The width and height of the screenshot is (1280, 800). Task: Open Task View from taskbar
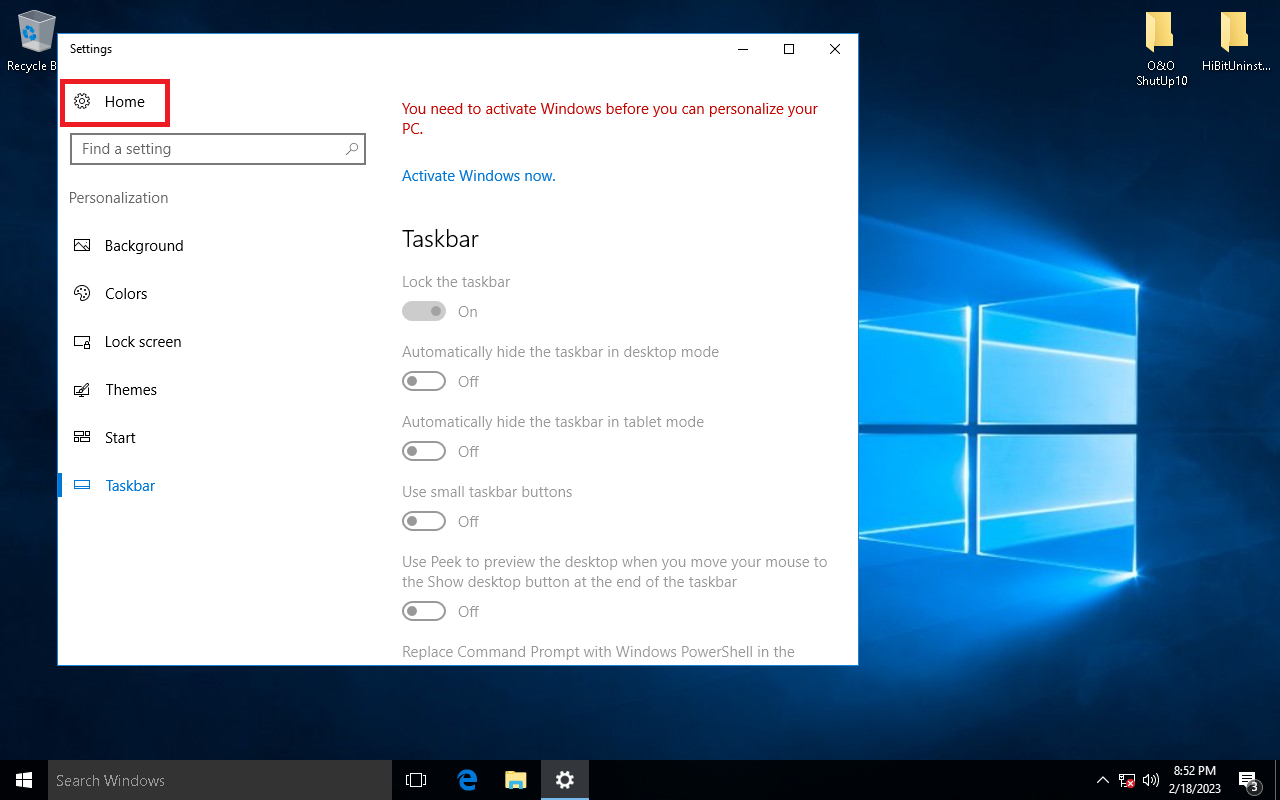(x=416, y=780)
